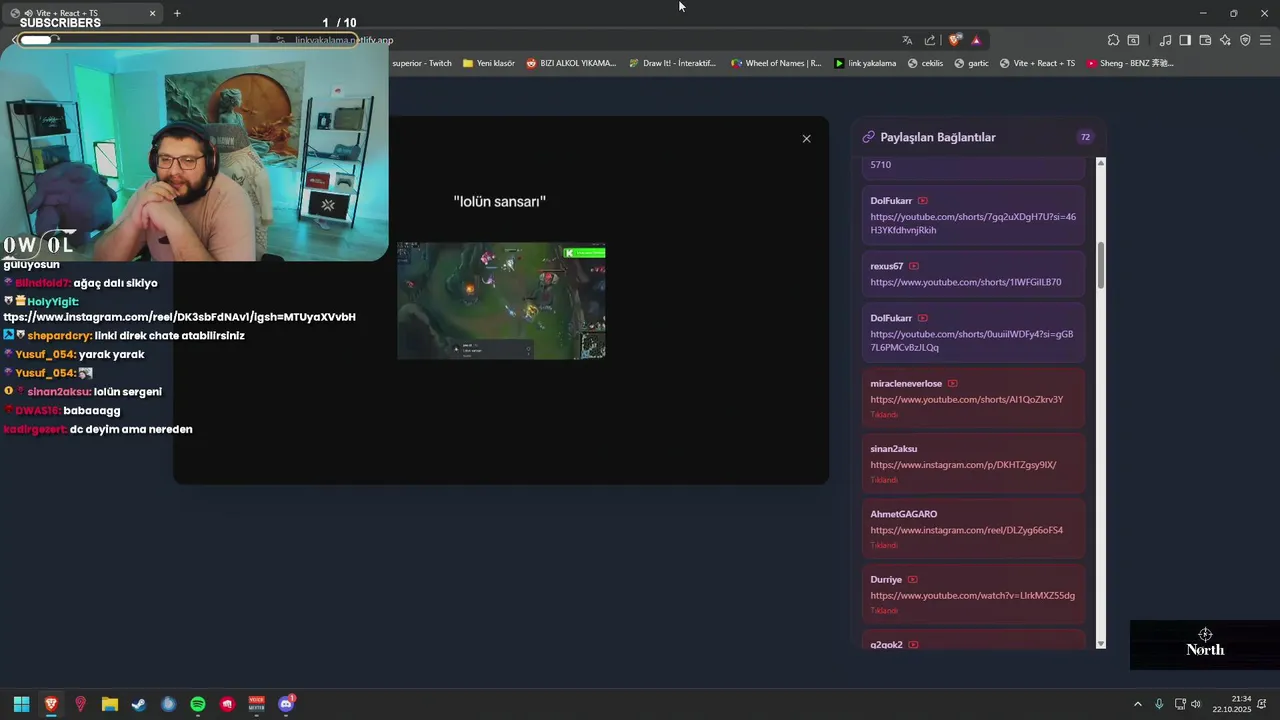
Task: Open miracleneverlose's youtube shorts link
Action: pyautogui.click(x=966, y=399)
